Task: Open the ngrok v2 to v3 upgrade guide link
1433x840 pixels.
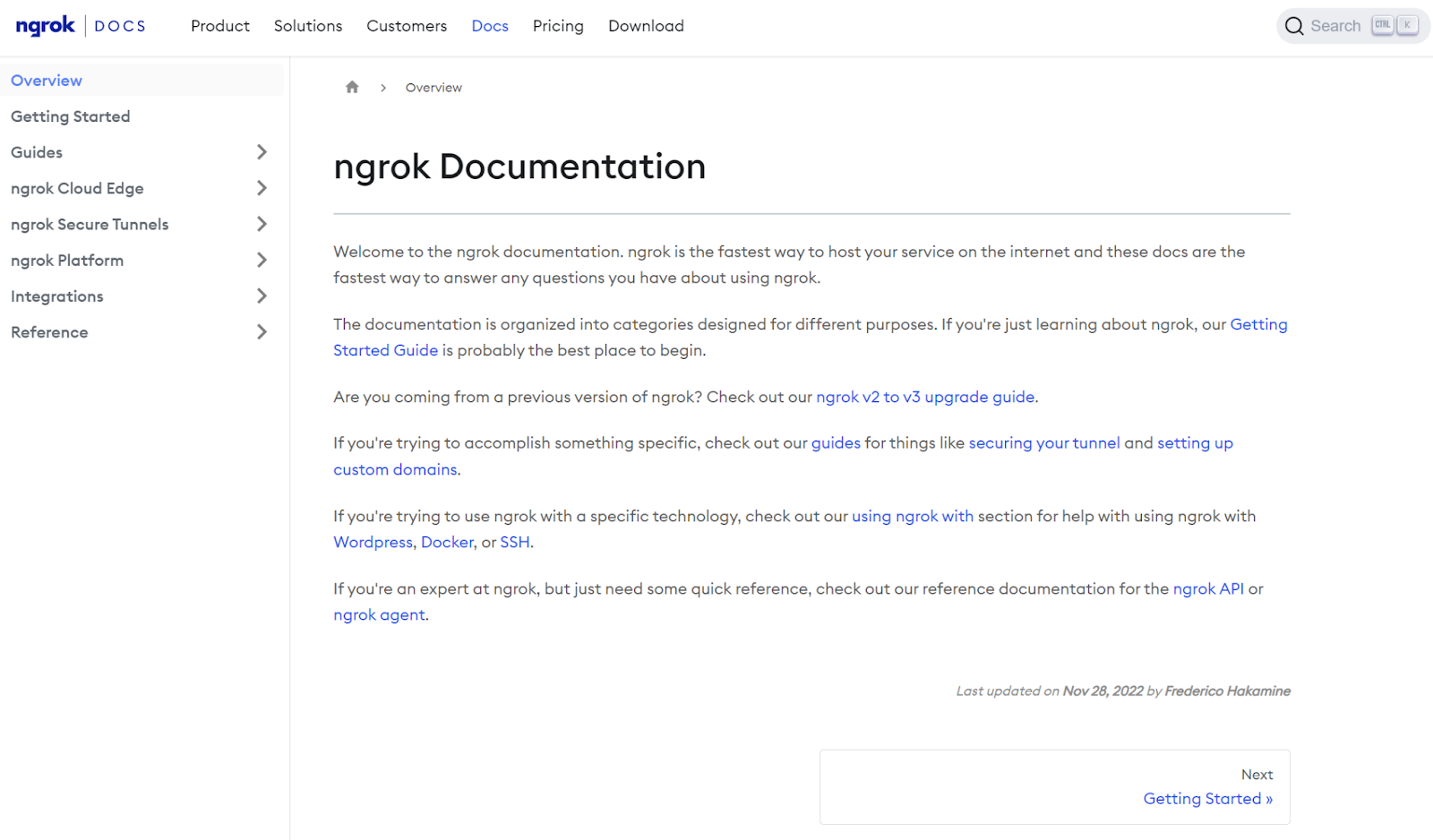Action: [925, 397]
